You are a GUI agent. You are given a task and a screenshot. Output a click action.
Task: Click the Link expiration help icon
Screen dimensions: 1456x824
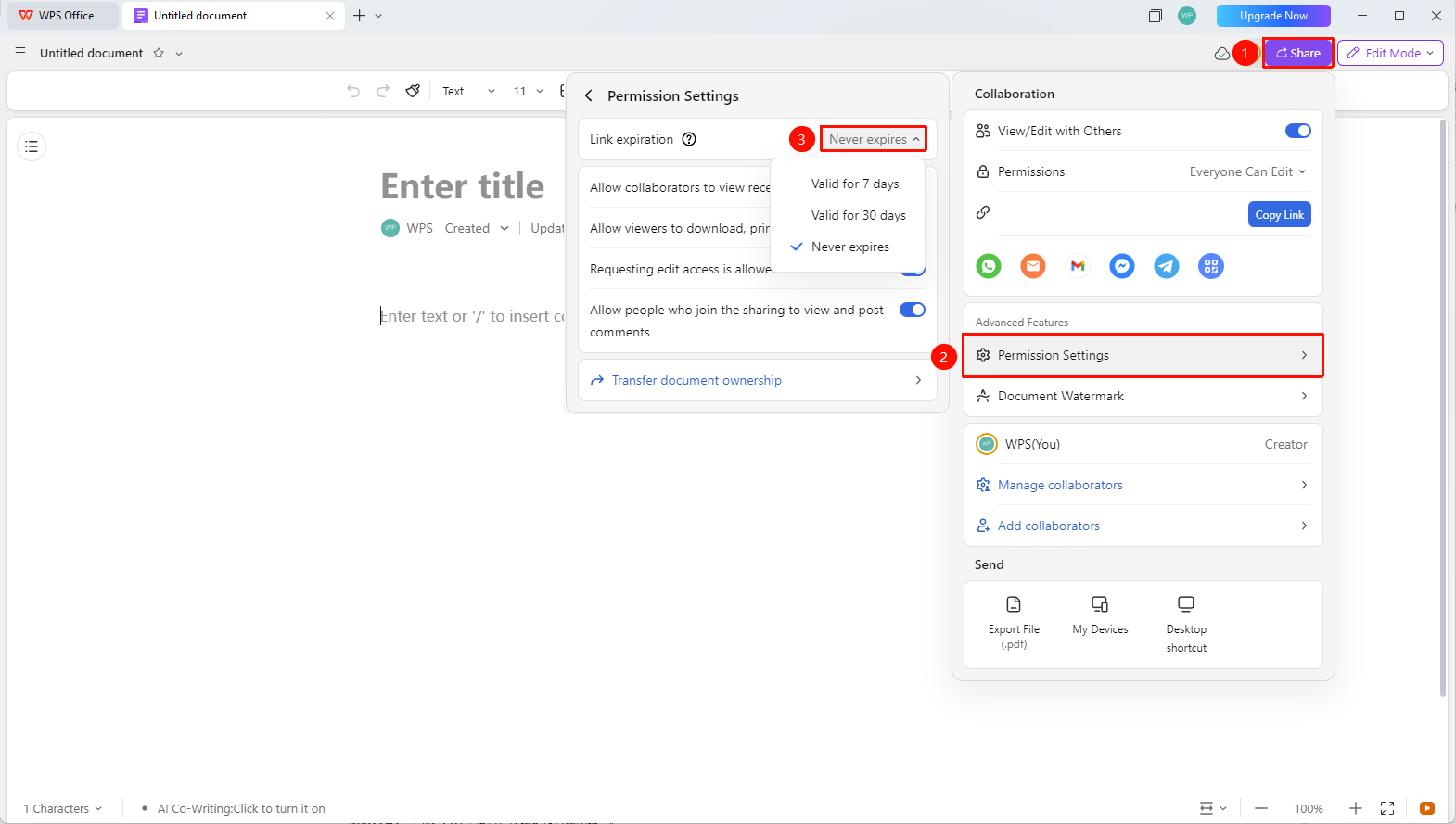[689, 139]
